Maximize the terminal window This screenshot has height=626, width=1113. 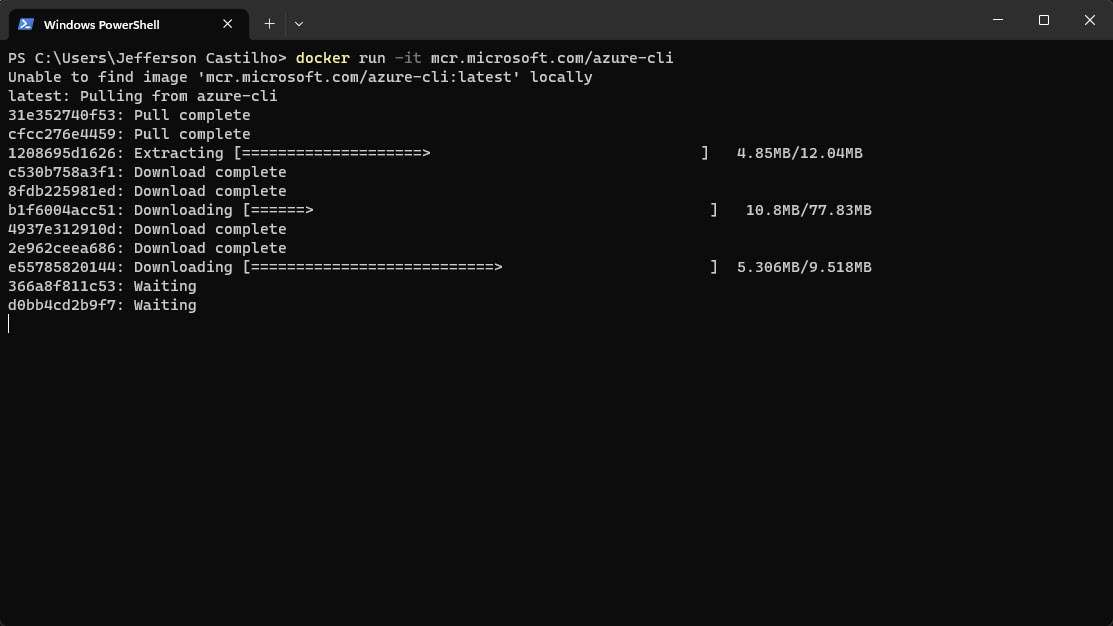tap(1043, 20)
